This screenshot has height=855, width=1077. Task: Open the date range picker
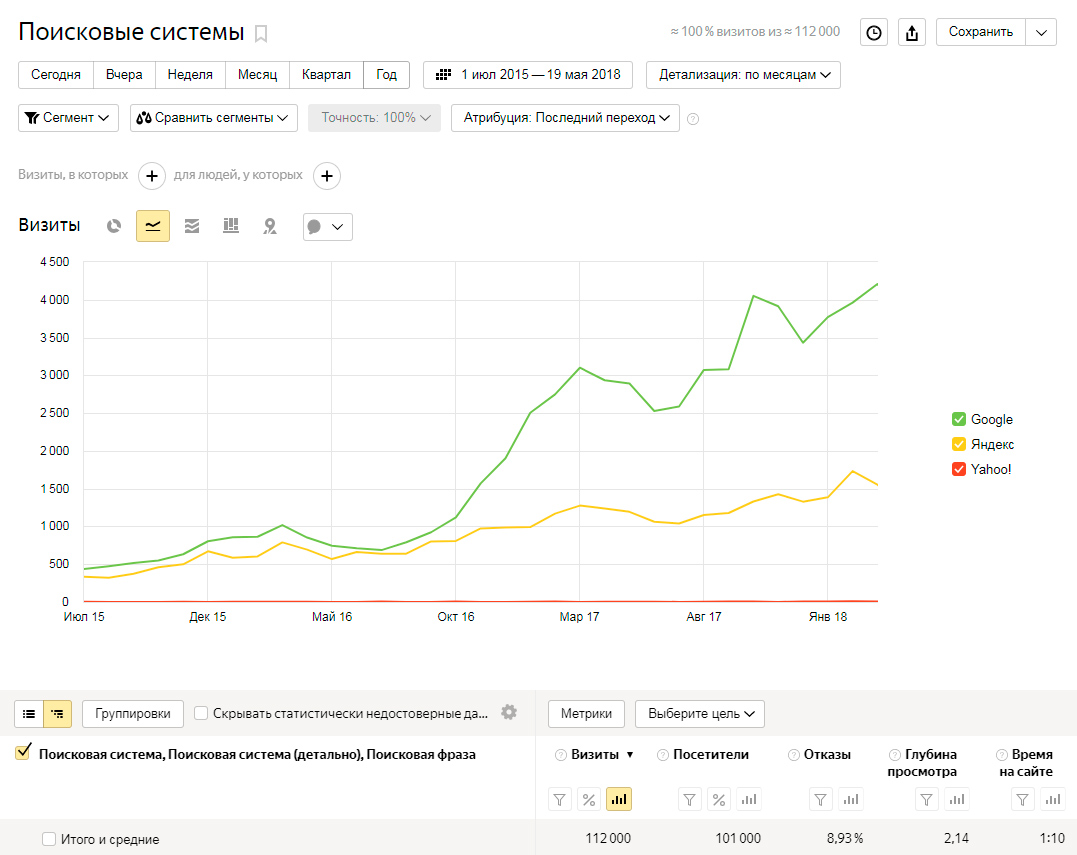528,75
